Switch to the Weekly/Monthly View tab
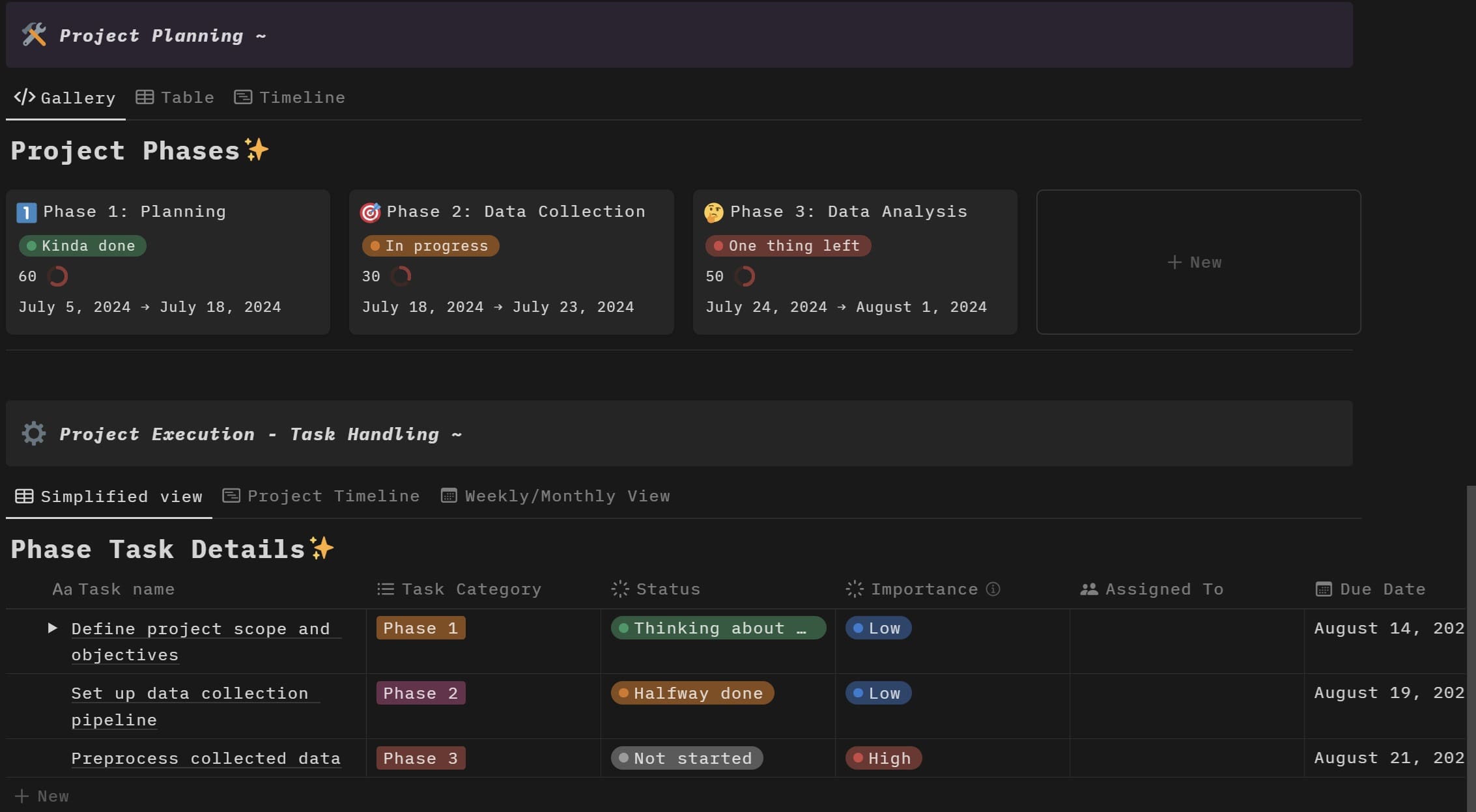 click(567, 495)
